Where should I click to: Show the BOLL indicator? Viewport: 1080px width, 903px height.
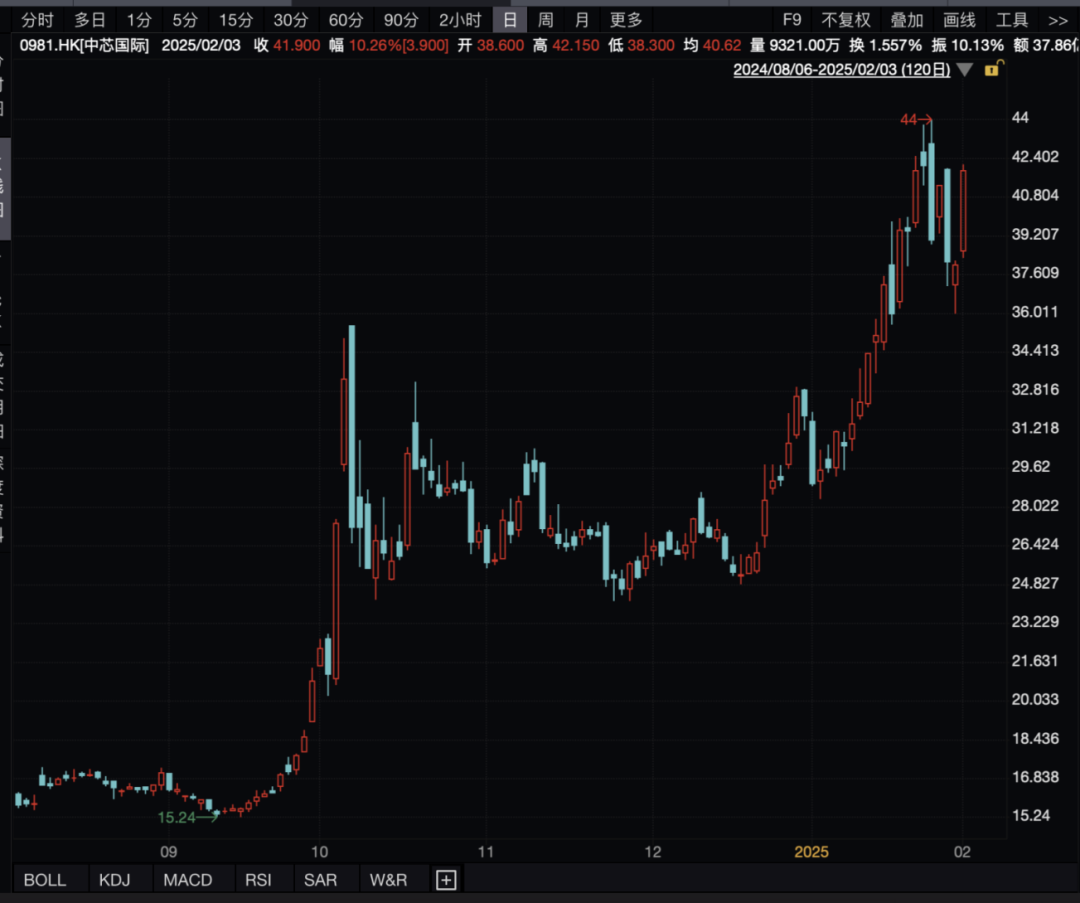45,880
